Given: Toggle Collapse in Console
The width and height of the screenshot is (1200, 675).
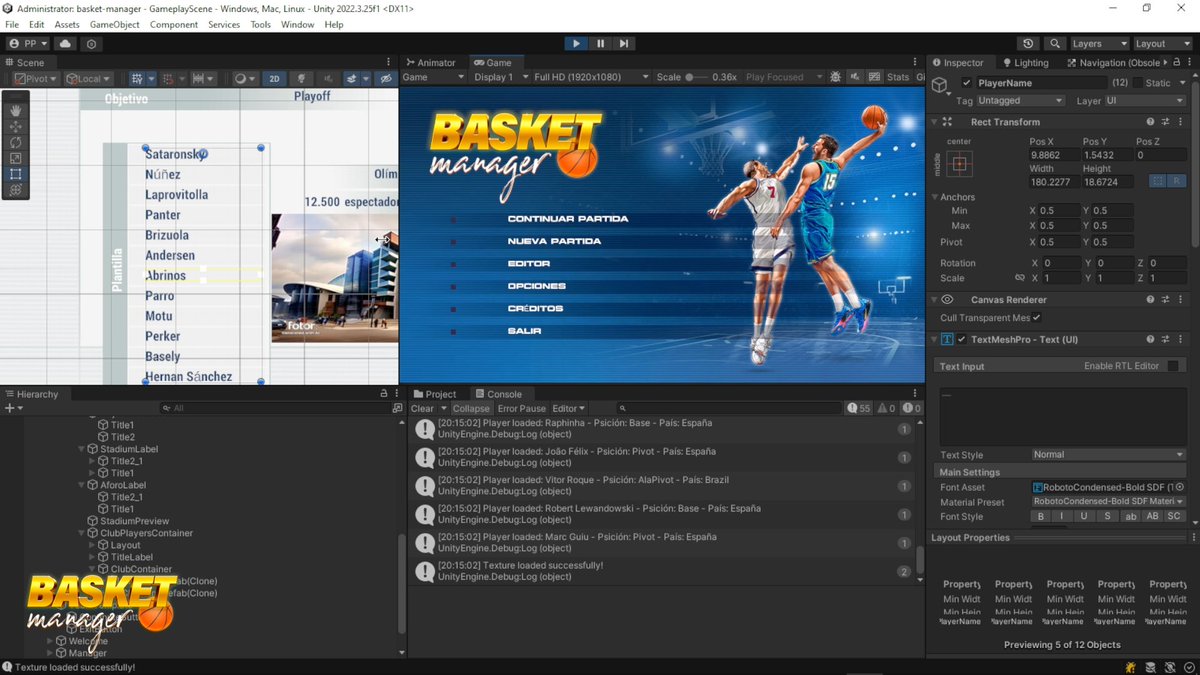Looking at the screenshot, I should click(x=471, y=408).
